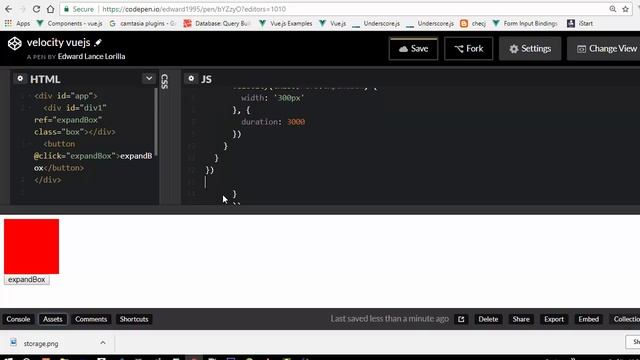Fork this pen
Image resolution: width=640 pixels, height=360 pixels.
point(469,49)
